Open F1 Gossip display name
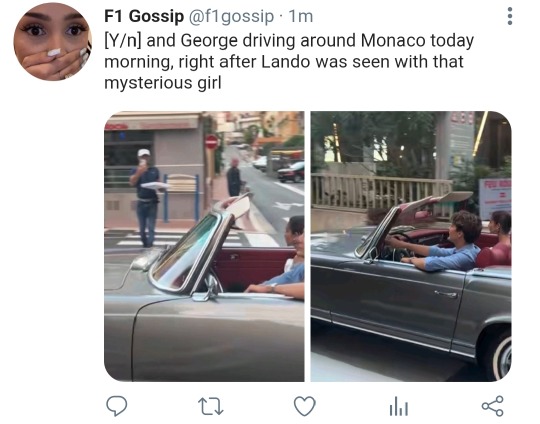540x424 pixels. [144, 16]
